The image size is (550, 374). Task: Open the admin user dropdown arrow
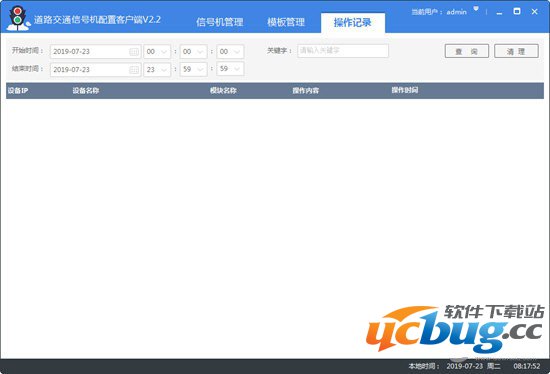pyautogui.click(x=476, y=9)
